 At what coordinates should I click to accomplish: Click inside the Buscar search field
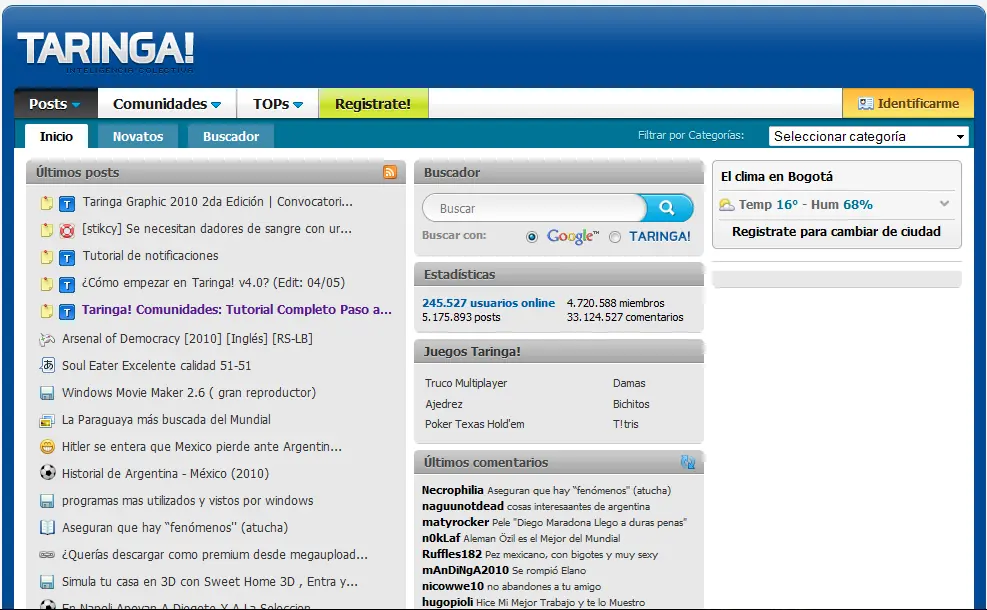click(x=535, y=208)
